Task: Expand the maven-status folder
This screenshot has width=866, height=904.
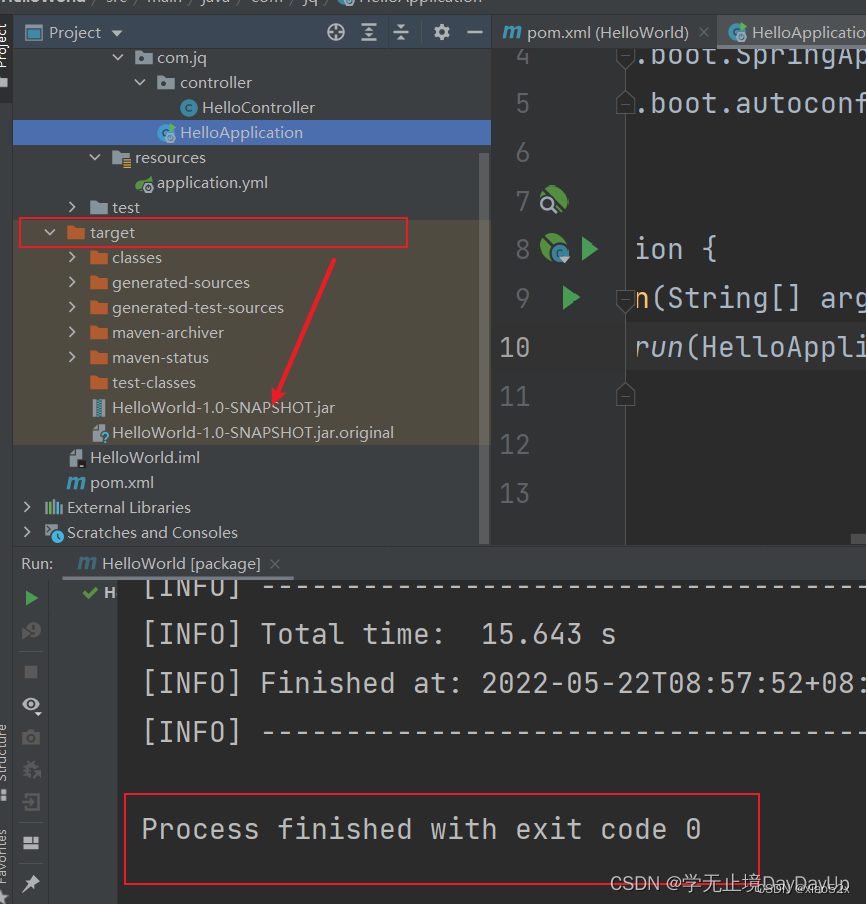Action: point(72,357)
